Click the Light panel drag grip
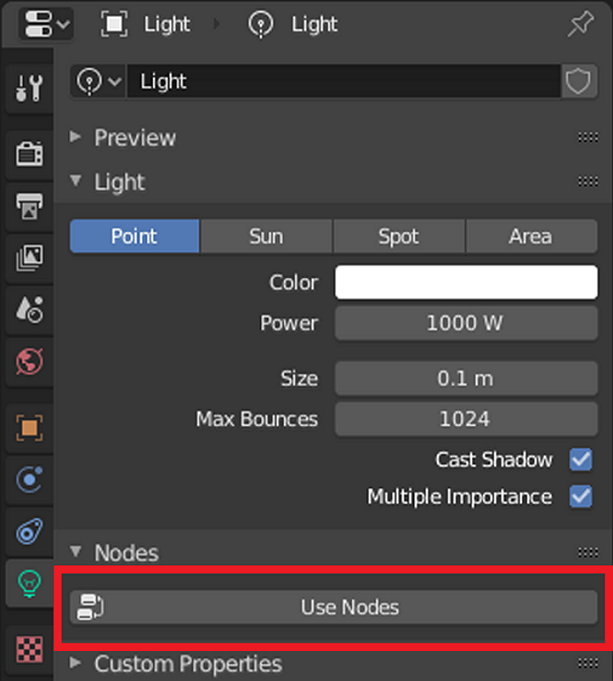The image size is (613, 681). point(588,182)
